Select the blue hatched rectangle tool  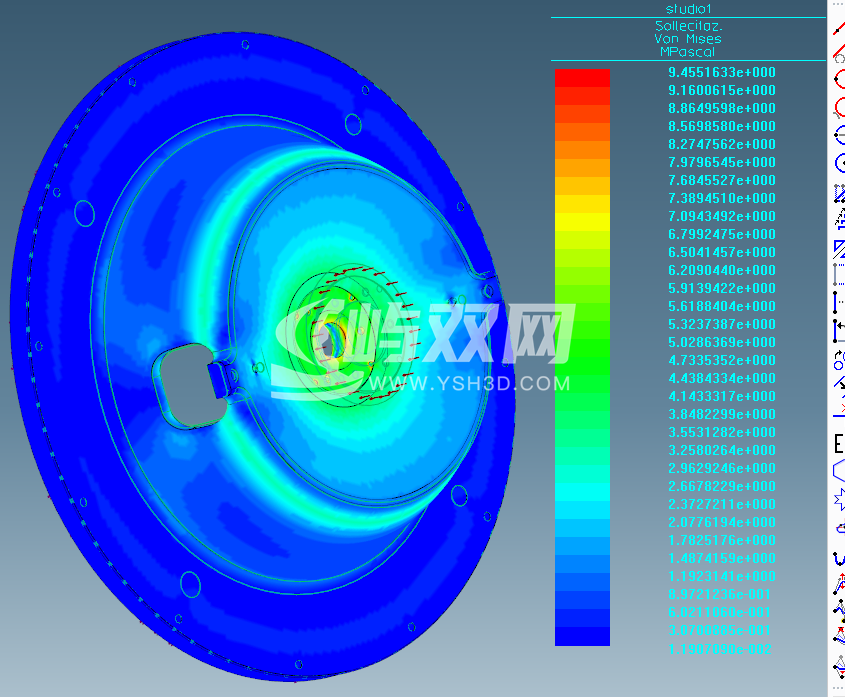pos(839,193)
